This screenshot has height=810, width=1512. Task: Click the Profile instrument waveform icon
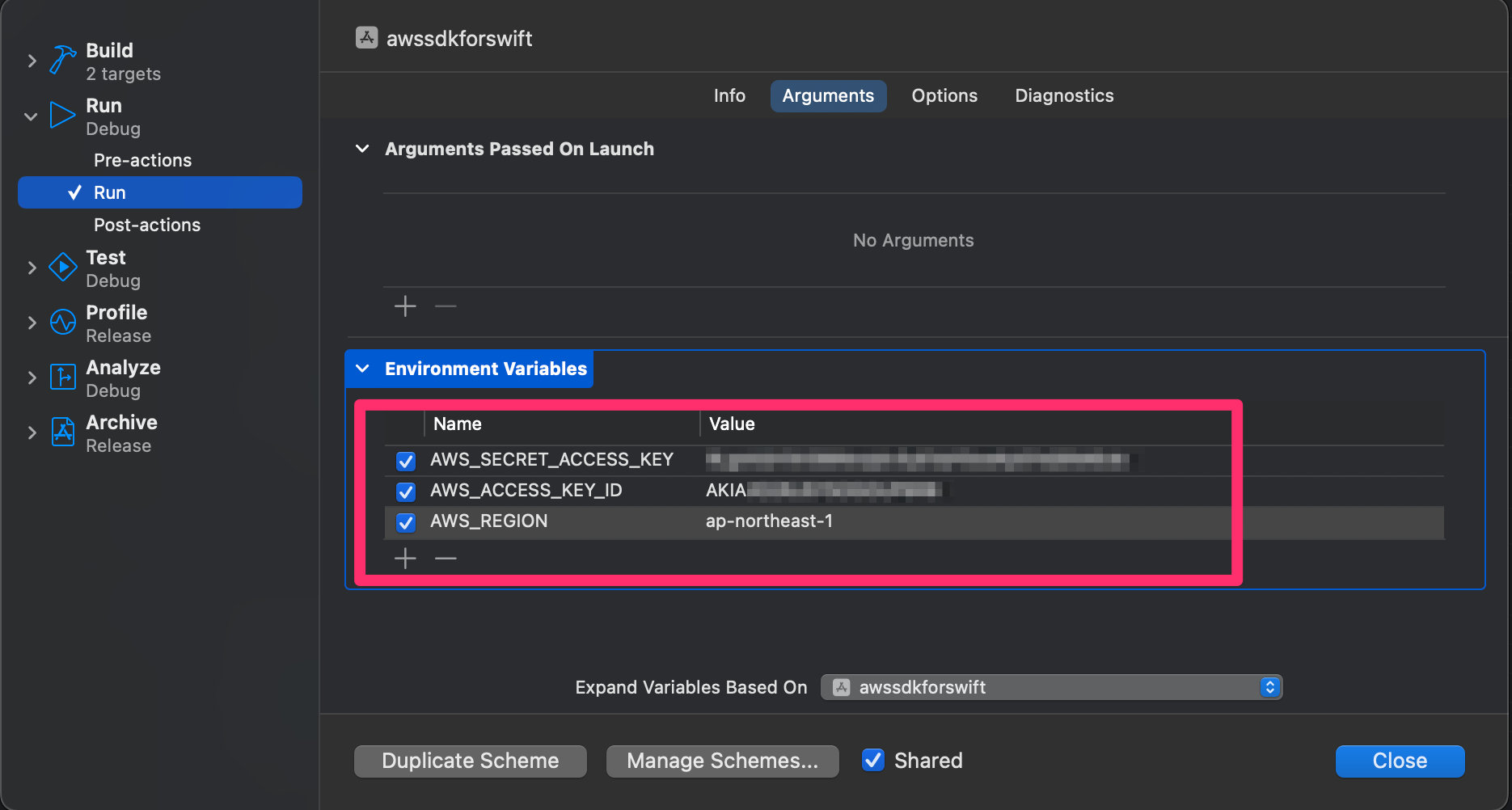tap(62, 323)
